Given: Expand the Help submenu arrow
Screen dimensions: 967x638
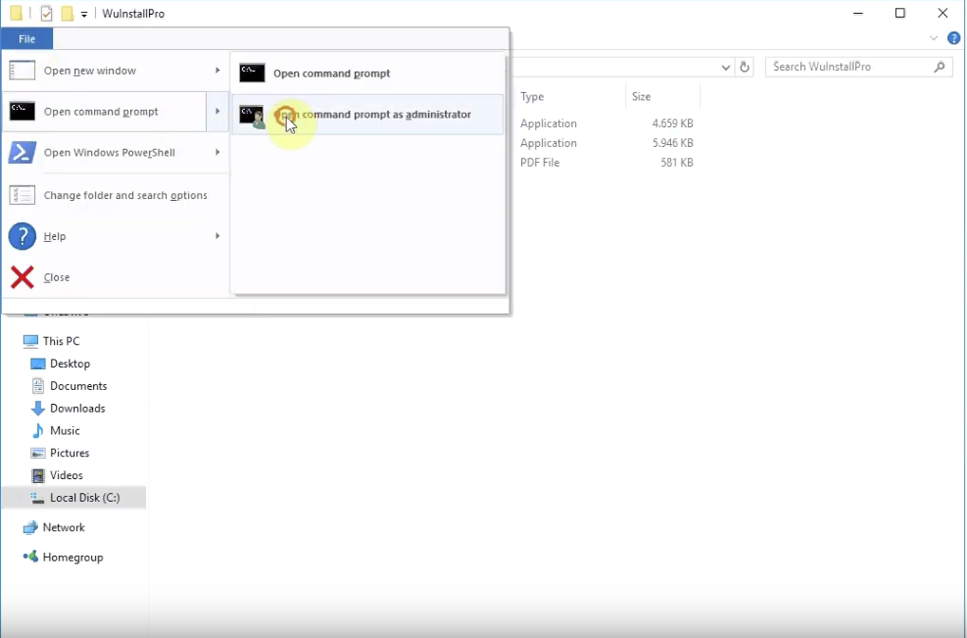Looking at the screenshot, I should coord(217,237).
